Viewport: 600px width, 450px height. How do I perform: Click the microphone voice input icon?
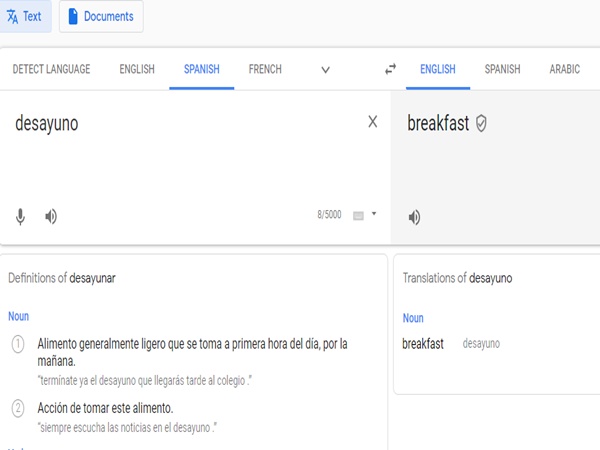coord(20,216)
